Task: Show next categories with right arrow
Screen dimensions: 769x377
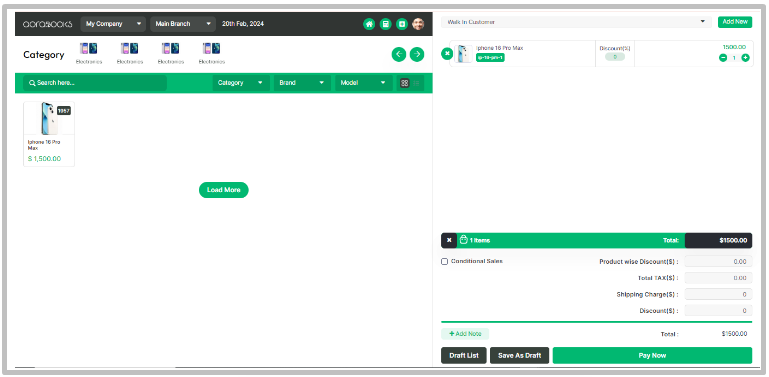Action: [417, 54]
